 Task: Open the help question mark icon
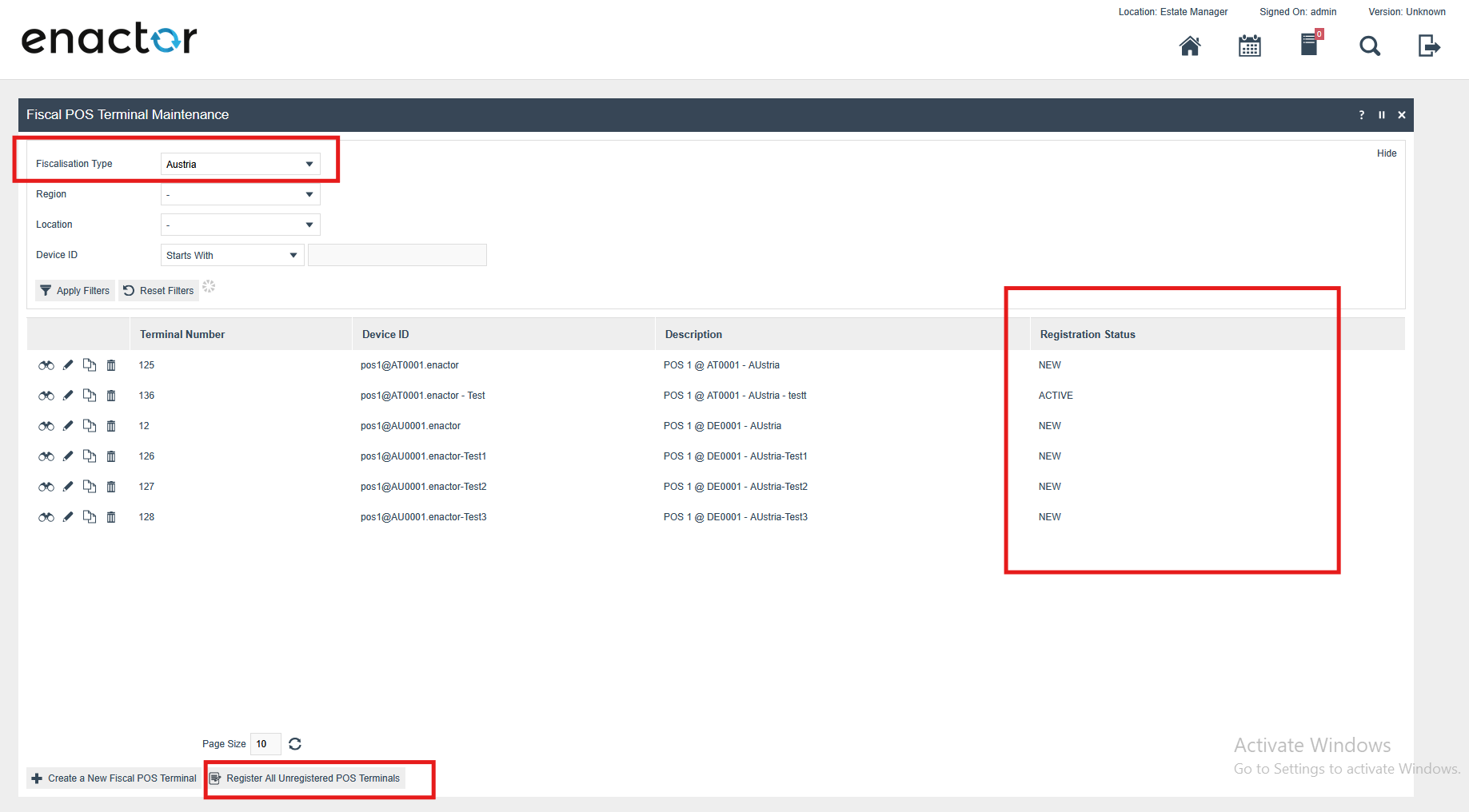point(1362,115)
